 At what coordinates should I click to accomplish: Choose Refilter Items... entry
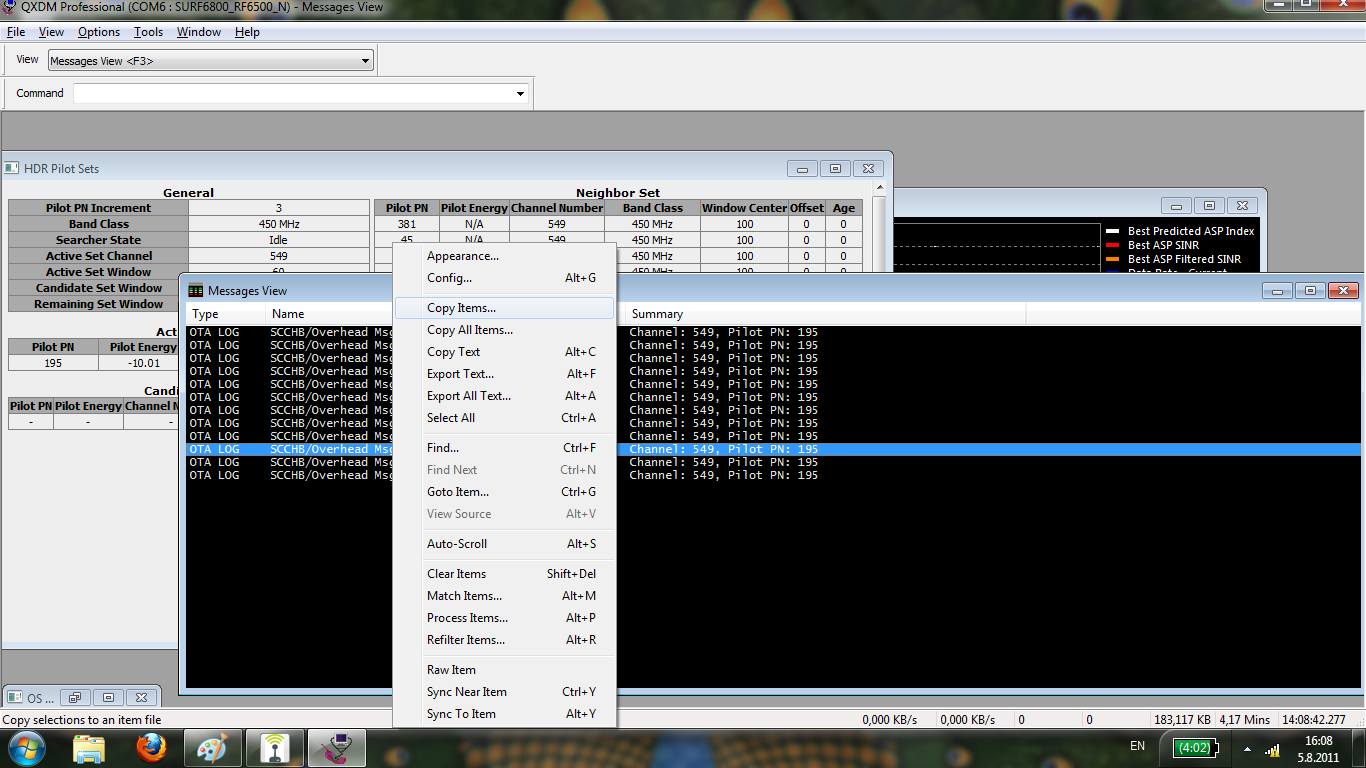pyautogui.click(x=504, y=640)
